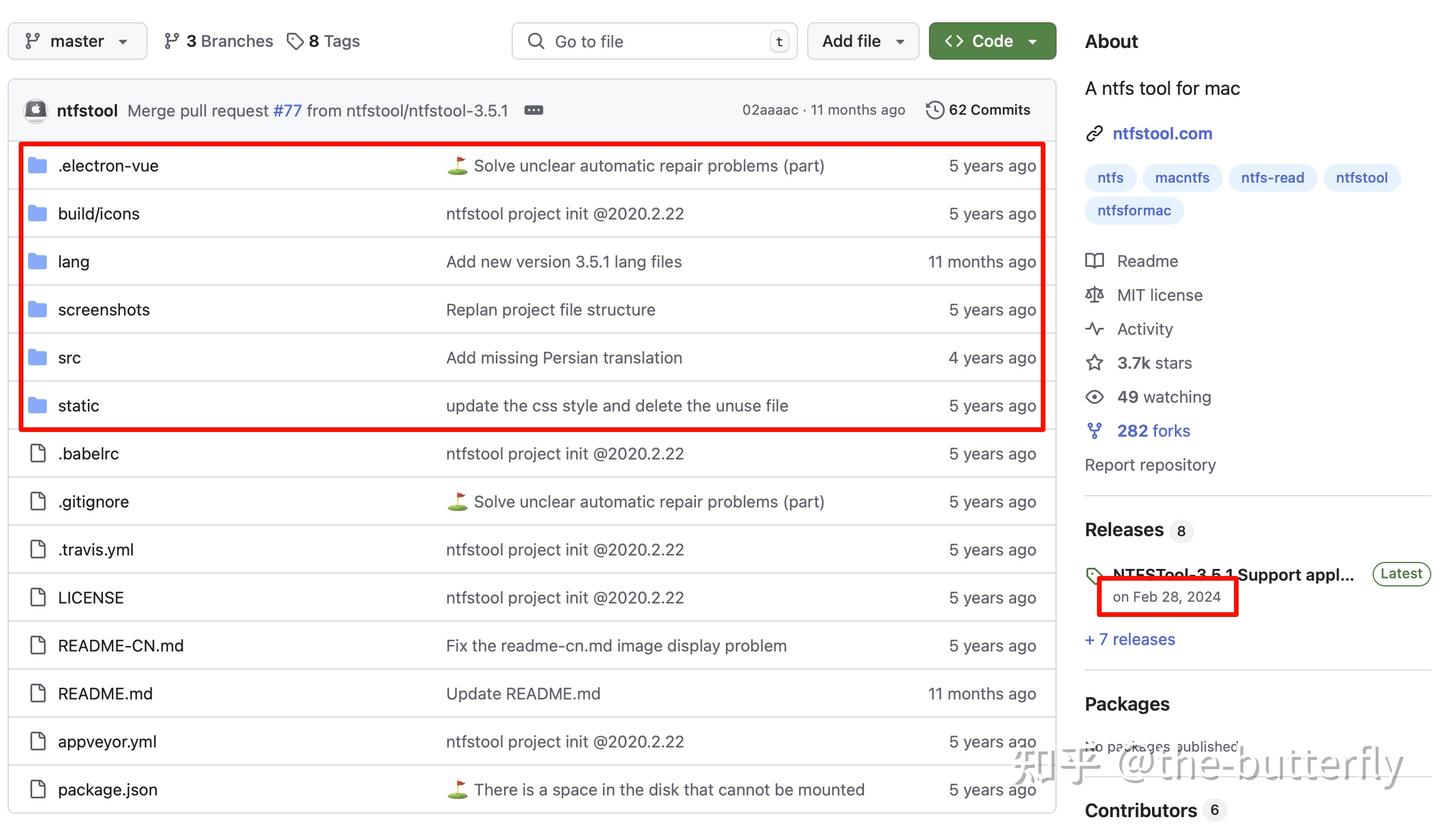Click the book icon beside Readme
Viewport: 1440px width, 830px height.
pyautogui.click(x=1095, y=261)
